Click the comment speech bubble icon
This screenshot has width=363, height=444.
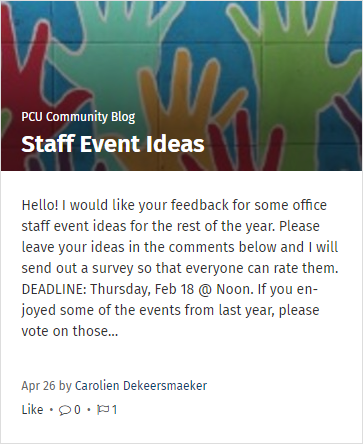[65, 410]
